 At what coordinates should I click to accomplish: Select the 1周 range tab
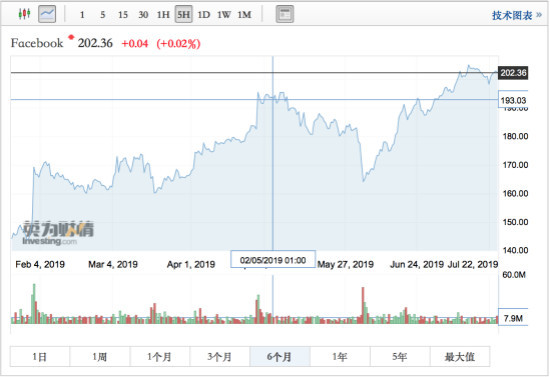[100, 357]
